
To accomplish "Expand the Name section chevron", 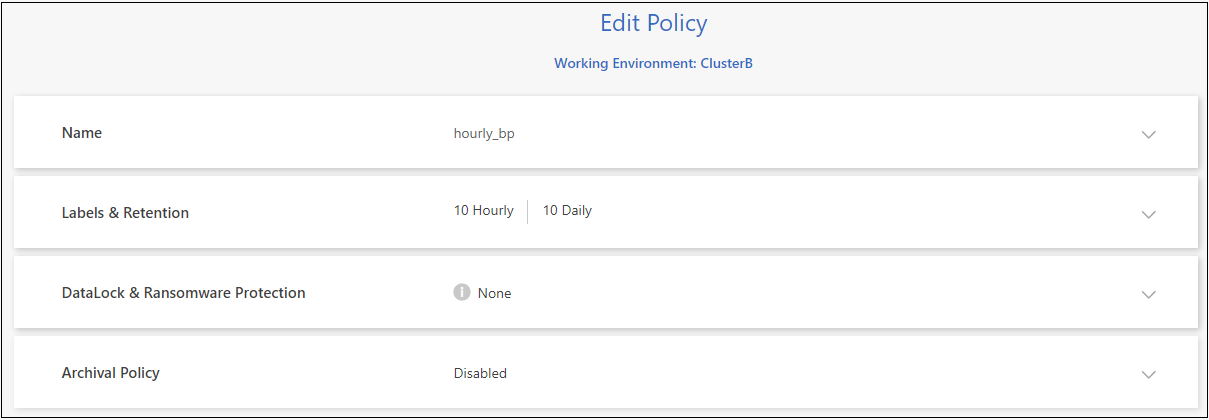I will (x=1148, y=134).
